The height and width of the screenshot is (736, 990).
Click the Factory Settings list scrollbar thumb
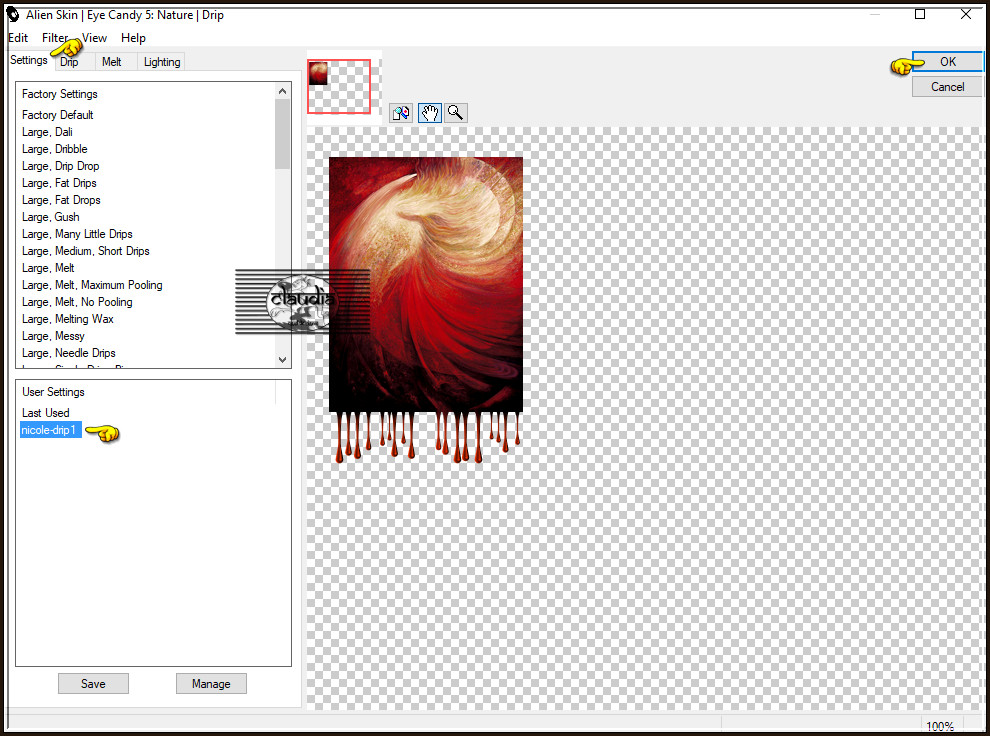pyautogui.click(x=282, y=134)
